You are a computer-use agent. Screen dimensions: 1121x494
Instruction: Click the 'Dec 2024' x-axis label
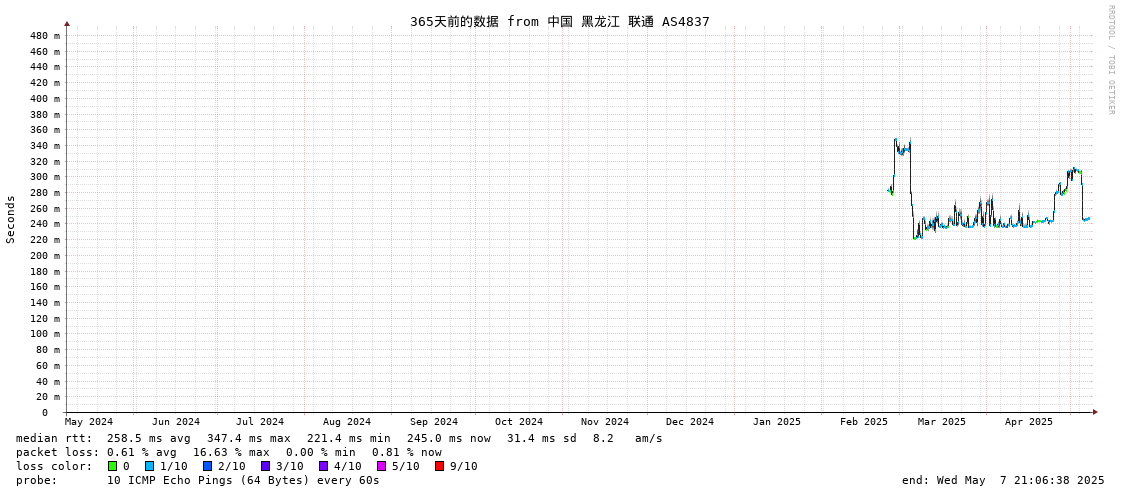[690, 422]
